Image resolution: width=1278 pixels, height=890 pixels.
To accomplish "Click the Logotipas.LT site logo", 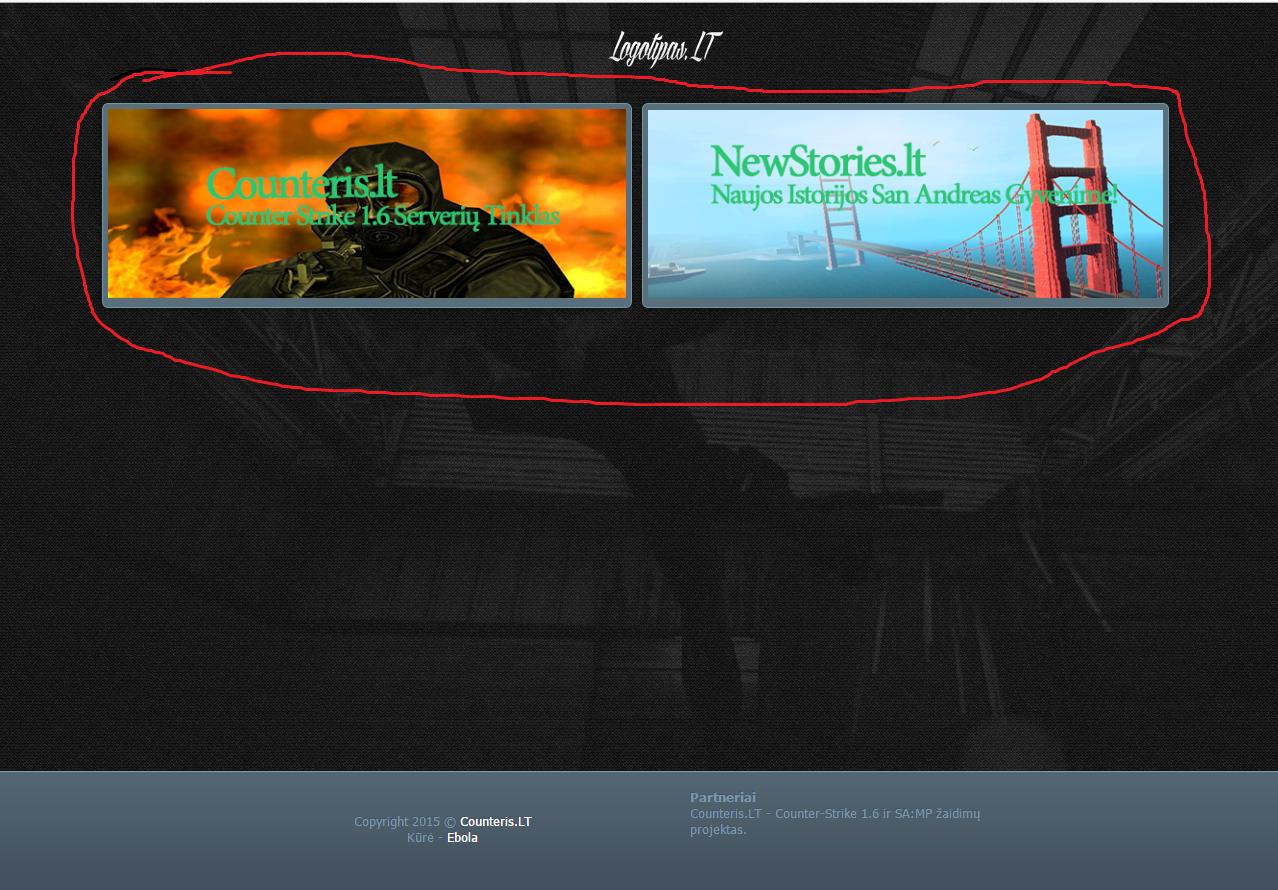I will [665, 48].
